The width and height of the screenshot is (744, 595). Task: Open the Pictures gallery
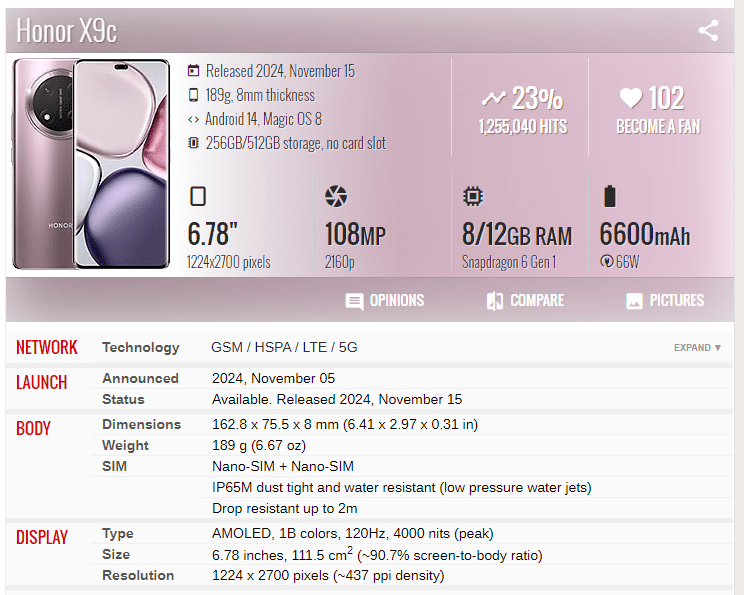click(x=664, y=301)
